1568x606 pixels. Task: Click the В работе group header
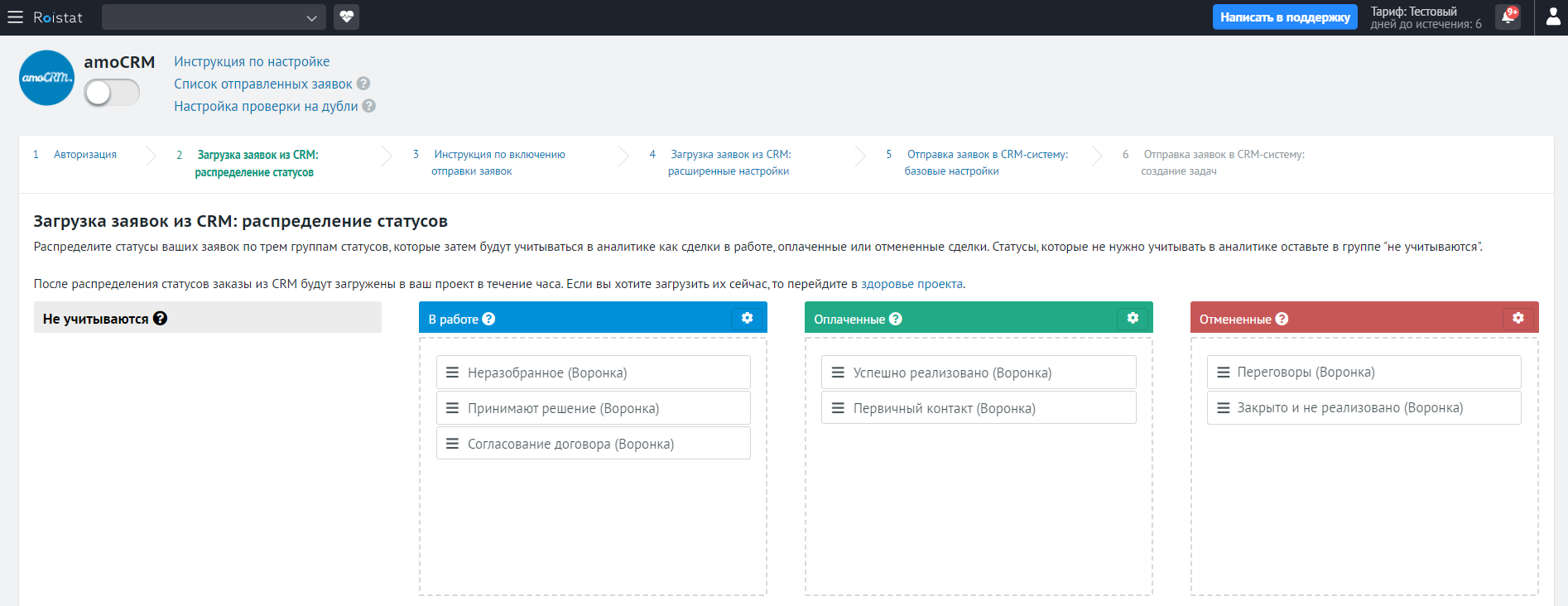(x=593, y=318)
